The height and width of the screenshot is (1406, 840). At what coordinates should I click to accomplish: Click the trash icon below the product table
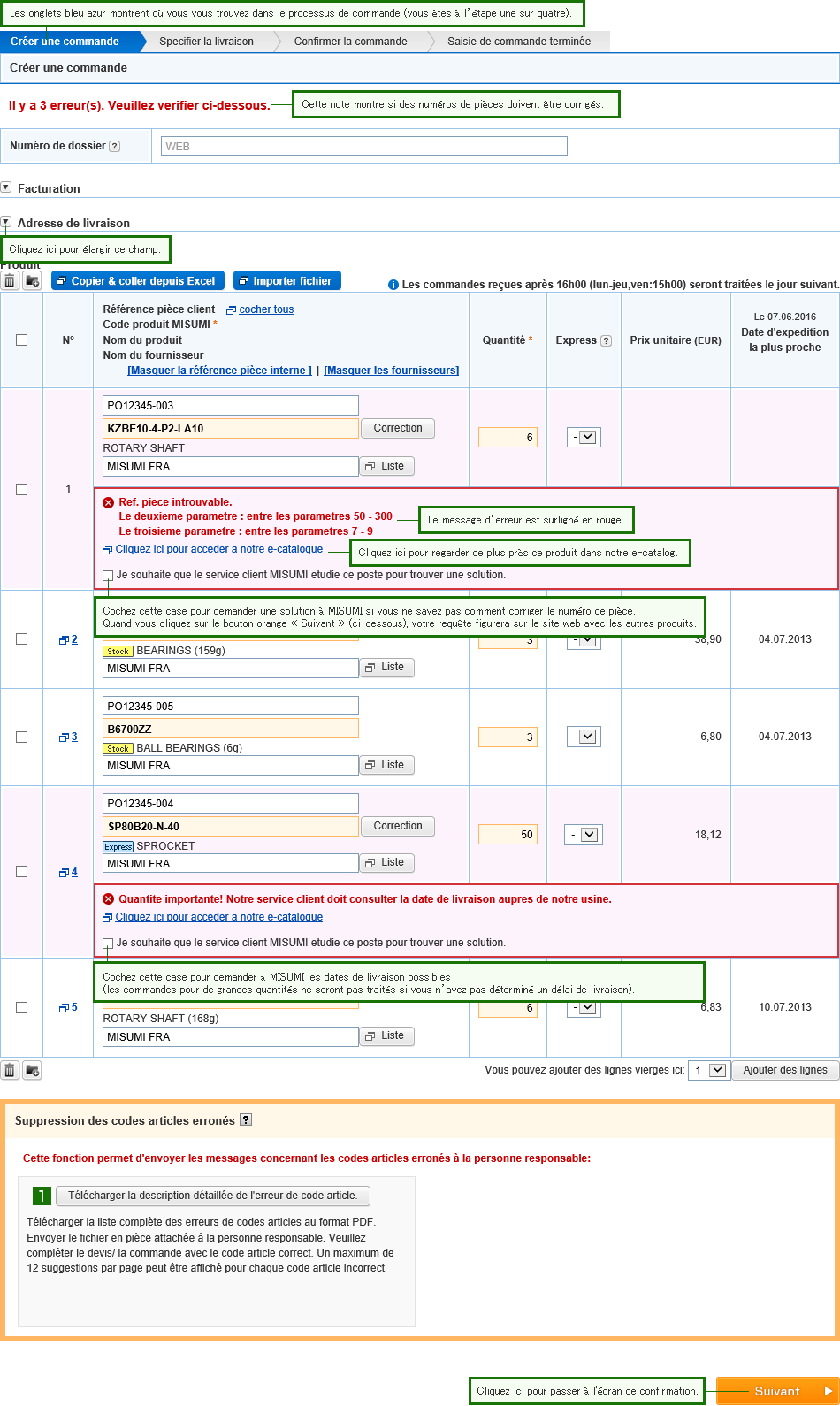10,1070
